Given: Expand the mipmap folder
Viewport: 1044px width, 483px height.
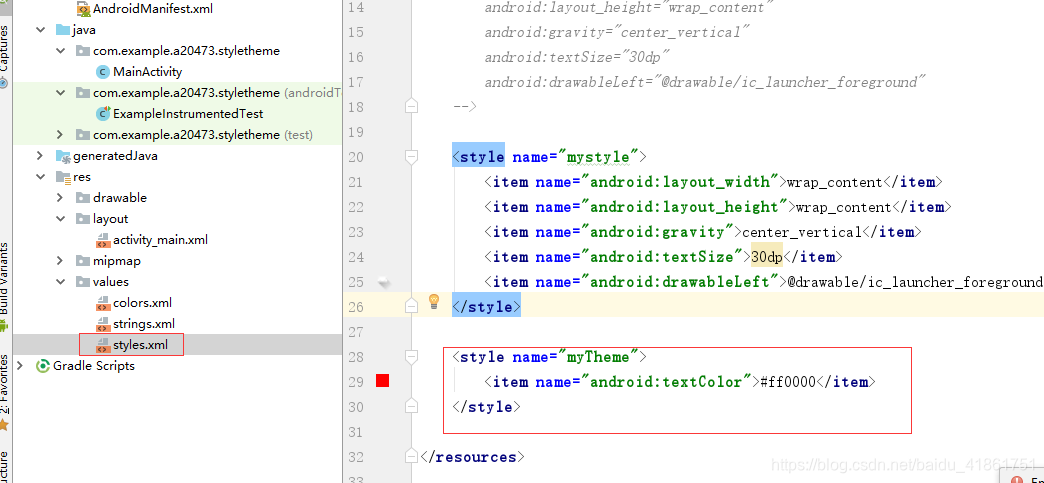Looking at the screenshot, I should pyautogui.click(x=61, y=260).
